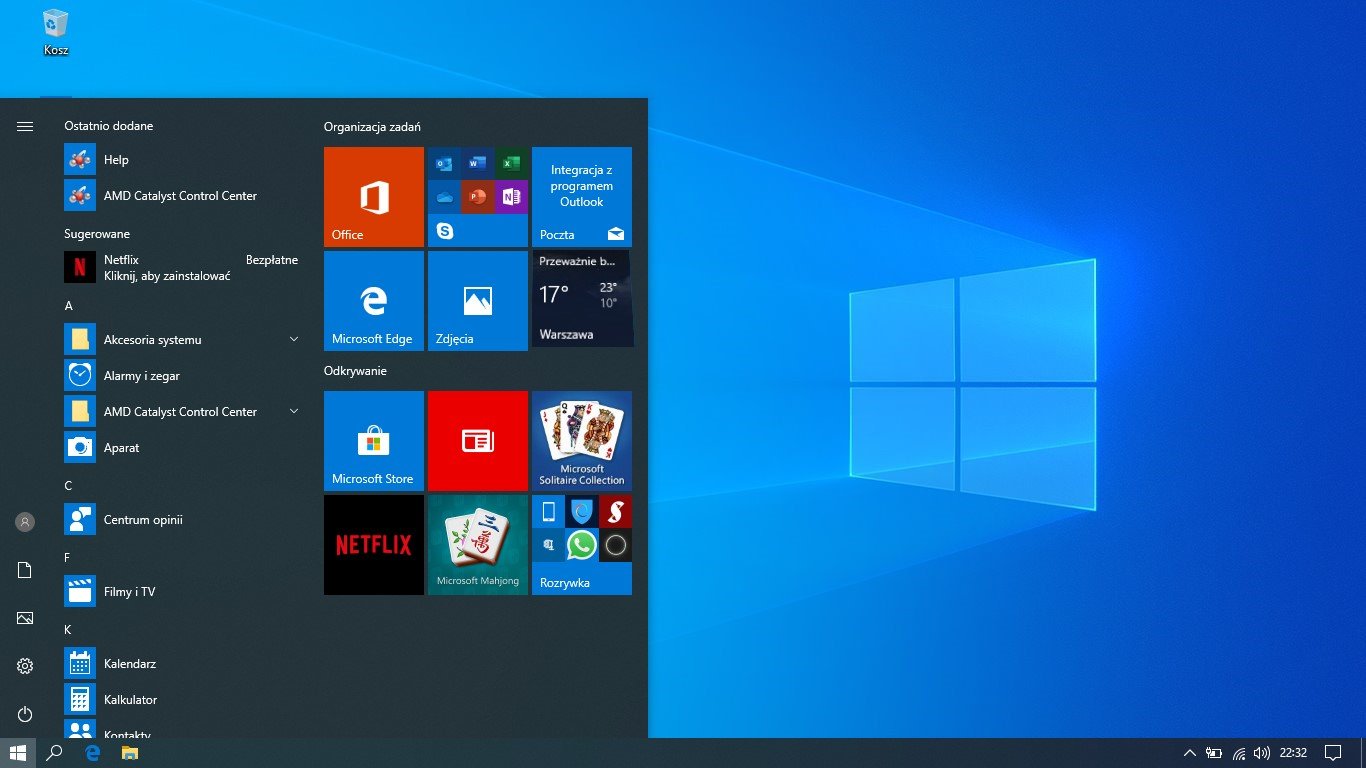Expand the Start hamburger menu

coord(25,126)
